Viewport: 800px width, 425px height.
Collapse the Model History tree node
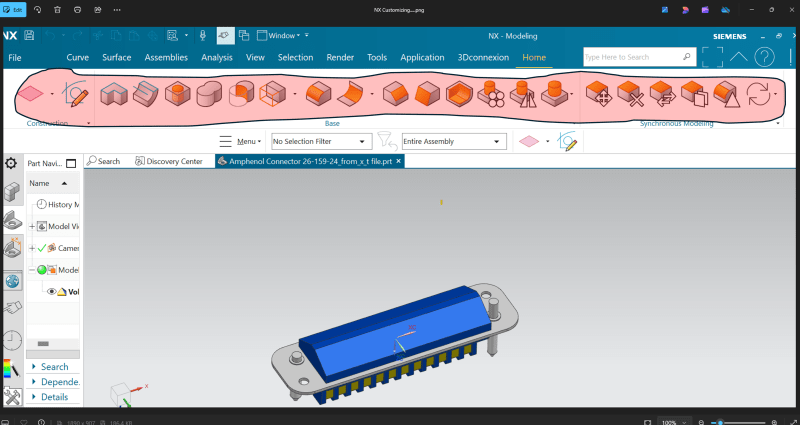32,270
